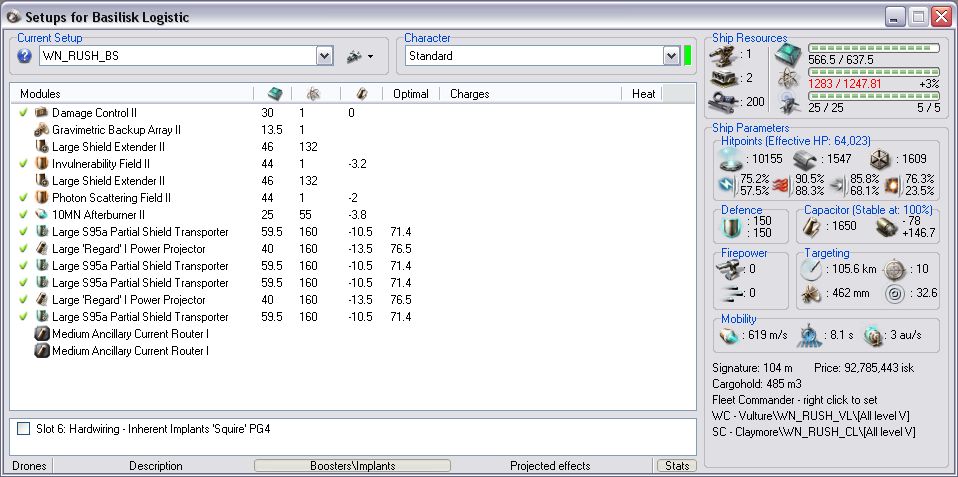Click the Photon Scattering Field II icon
Viewport: 958px width, 477px height.
click(42, 198)
